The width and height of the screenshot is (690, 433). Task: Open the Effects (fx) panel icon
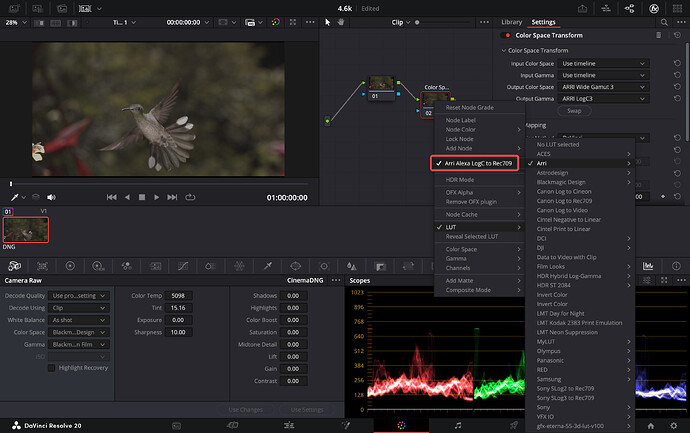coord(654,8)
